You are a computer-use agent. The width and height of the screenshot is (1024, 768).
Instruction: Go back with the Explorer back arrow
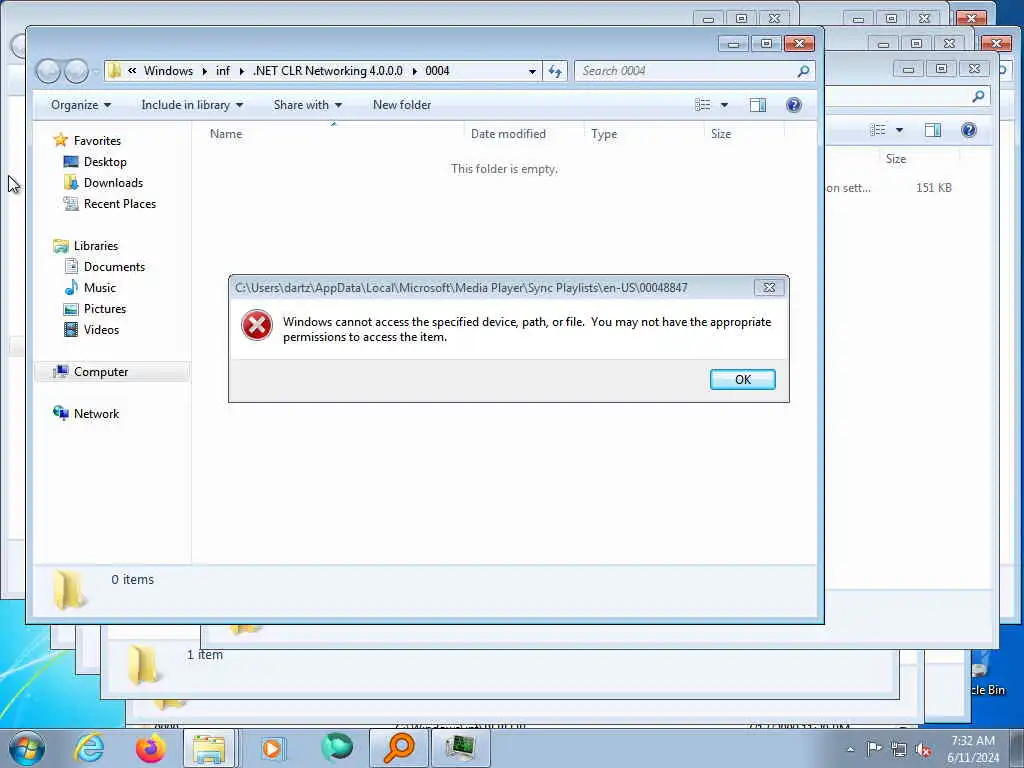pyautogui.click(x=48, y=71)
